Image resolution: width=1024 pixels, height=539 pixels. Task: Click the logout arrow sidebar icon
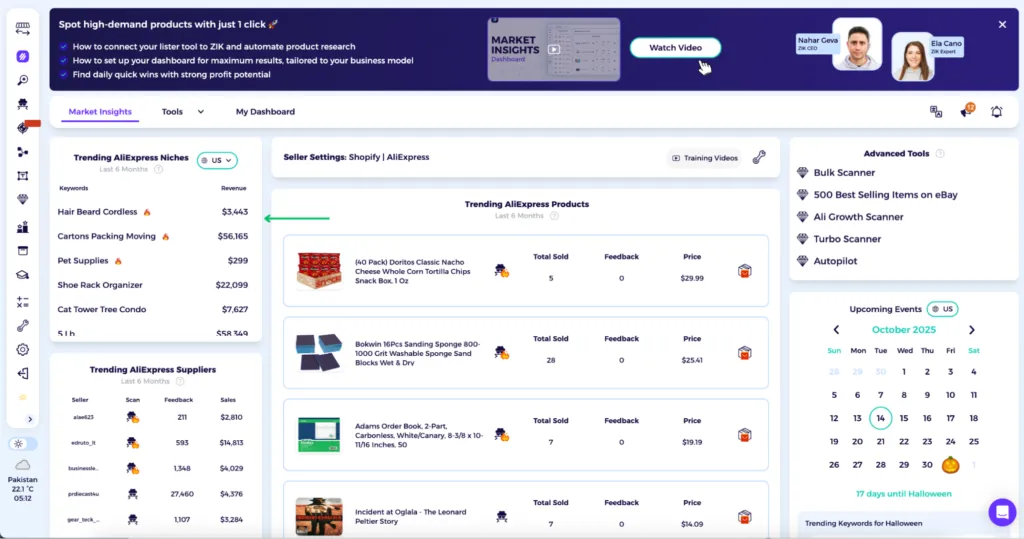coord(23,373)
